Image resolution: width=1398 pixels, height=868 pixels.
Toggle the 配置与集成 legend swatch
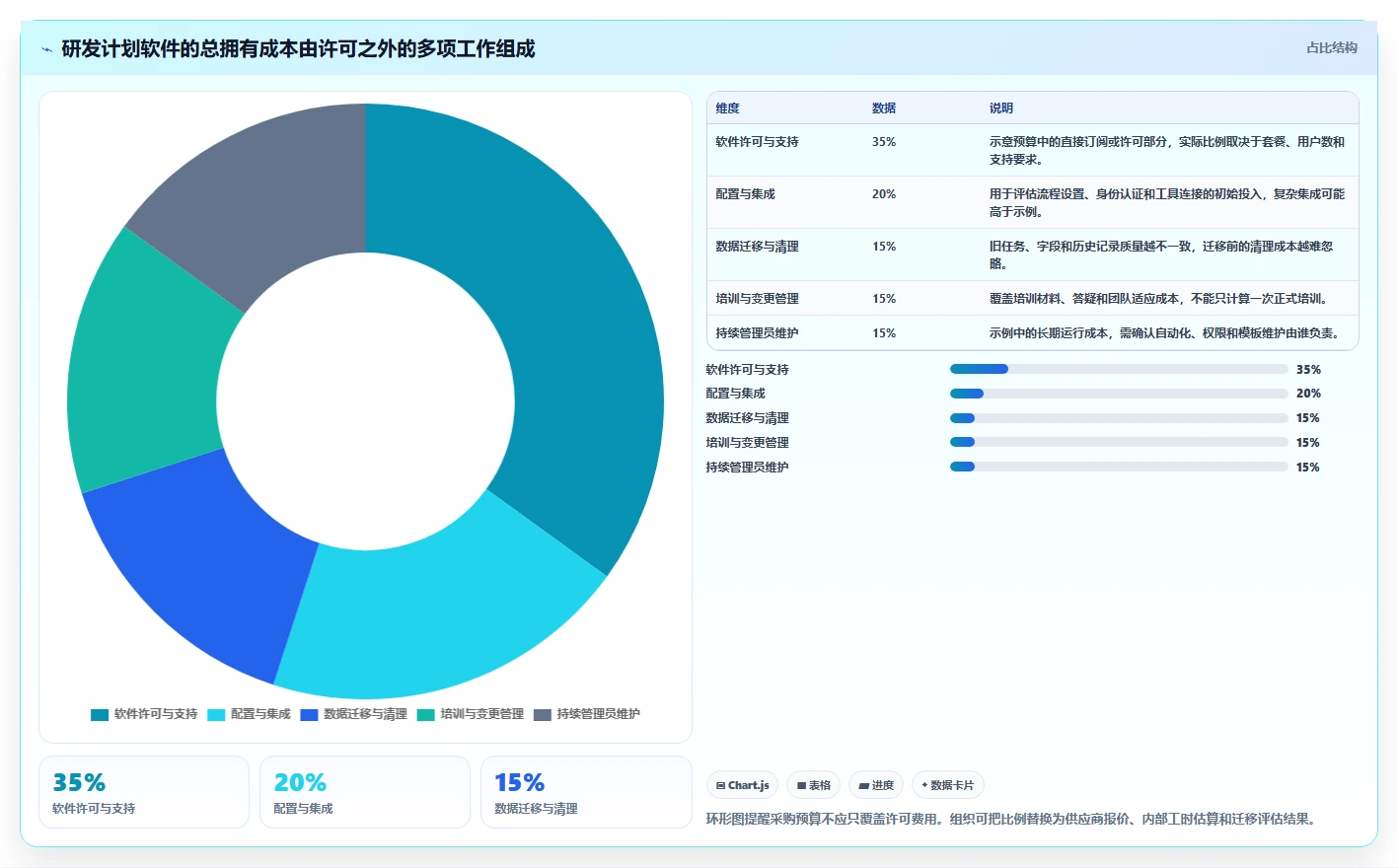click(x=216, y=715)
